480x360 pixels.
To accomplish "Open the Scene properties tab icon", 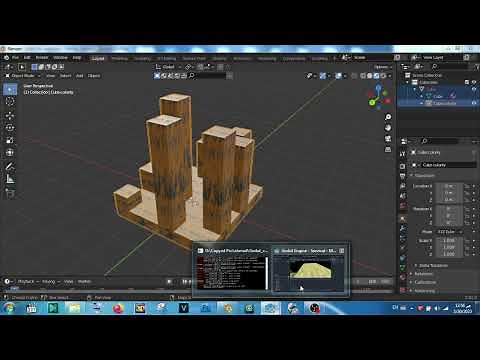I will tap(403, 196).
